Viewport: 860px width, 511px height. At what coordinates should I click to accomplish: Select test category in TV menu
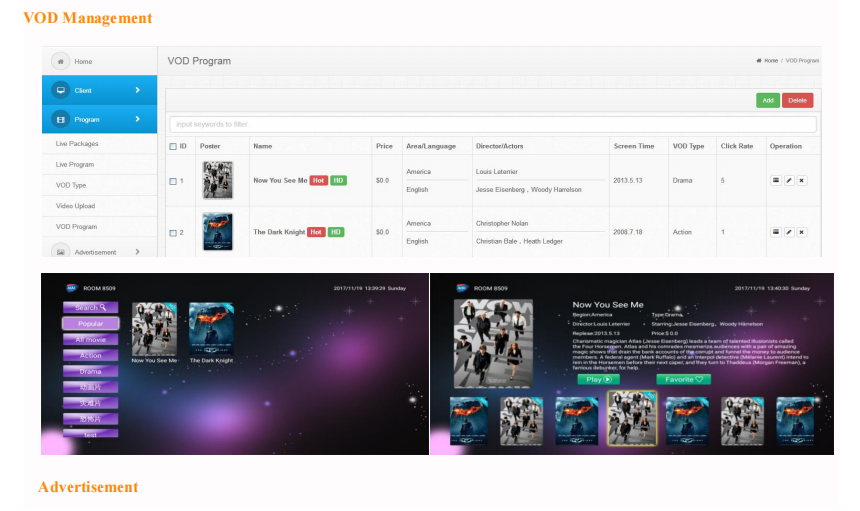click(x=90, y=434)
